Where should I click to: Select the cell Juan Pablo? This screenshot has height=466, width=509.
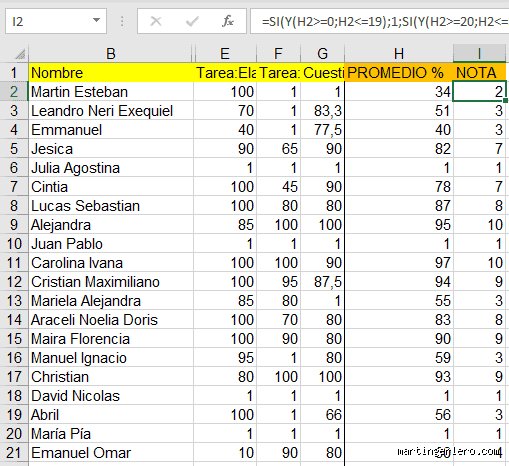(111, 244)
